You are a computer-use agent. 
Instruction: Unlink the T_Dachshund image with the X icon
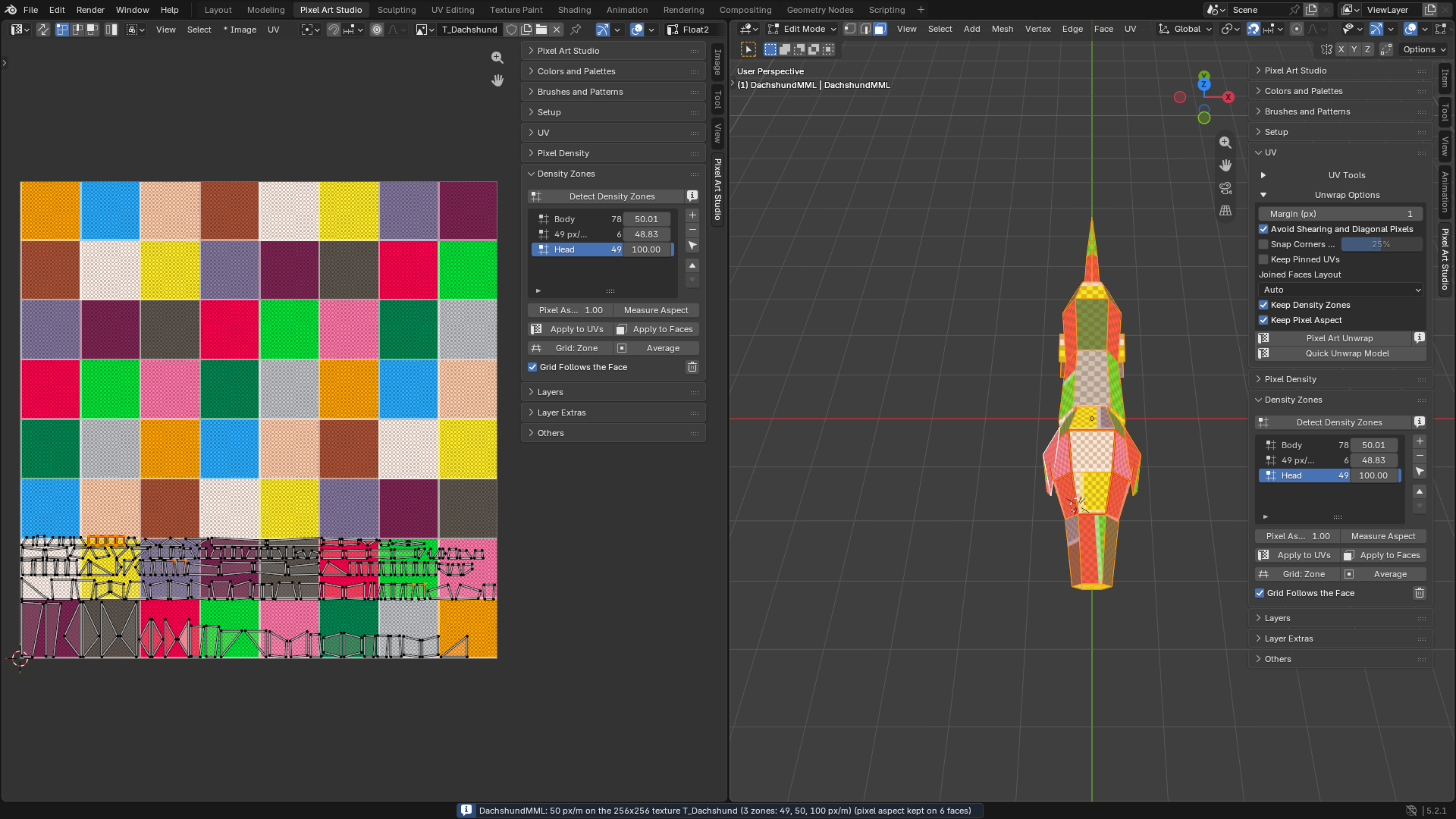click(557, 30)
